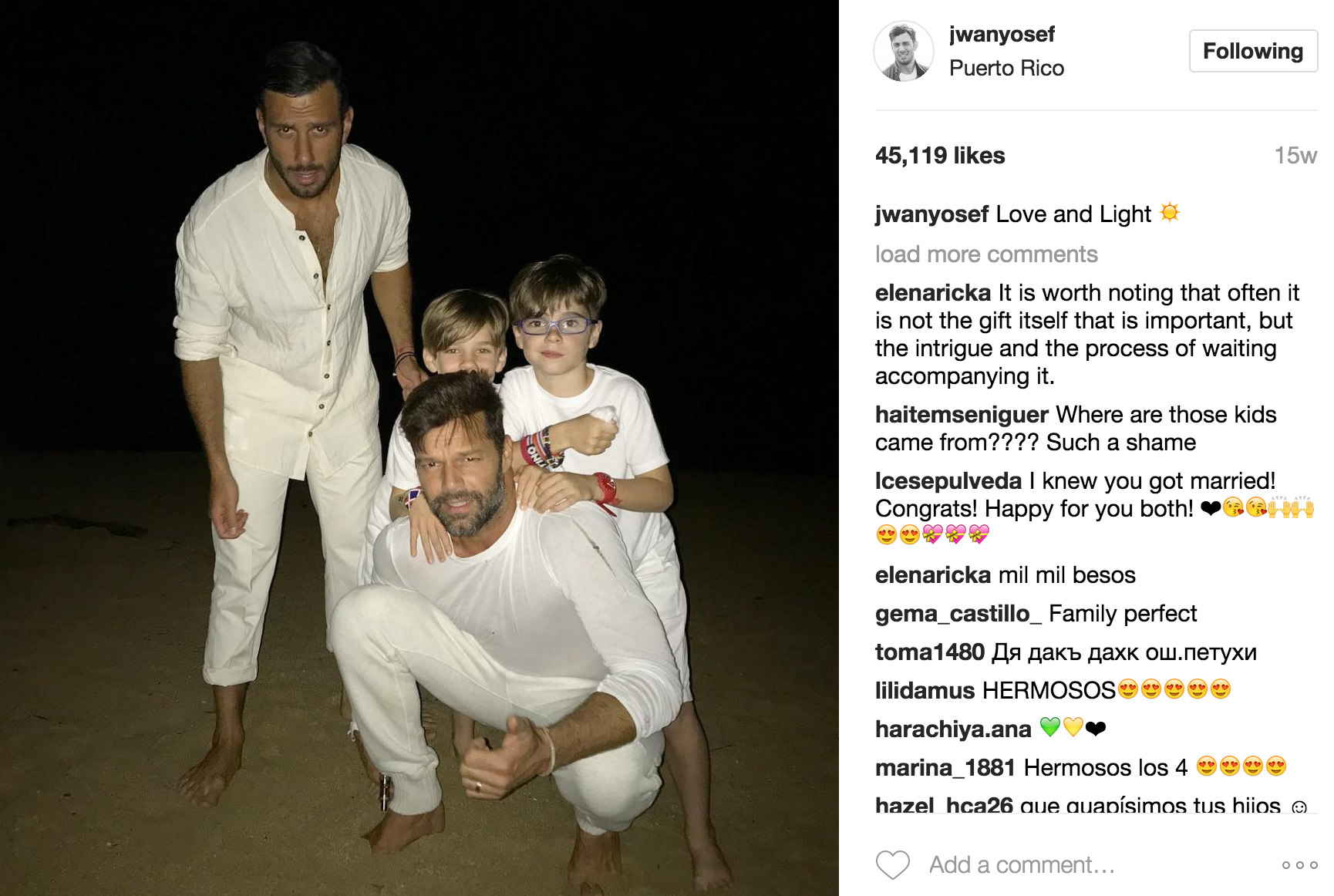Click the 15w post timestamp
Image resolution: width=1334 pixels, height=896 pixels.
coord(1295,156)
